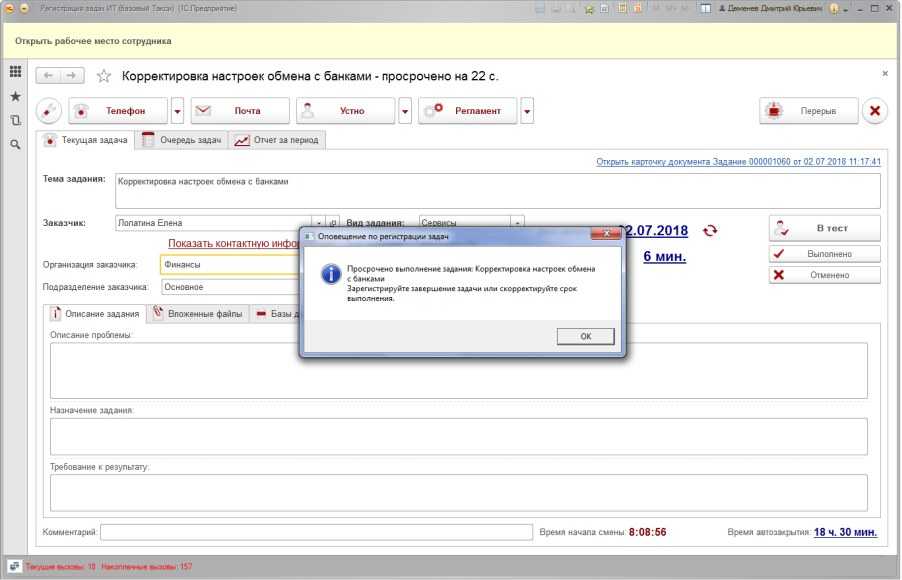Open the sections menu grid icon
Image resolution: width=902 pixels, height=580 pixels.
[15, 72]
